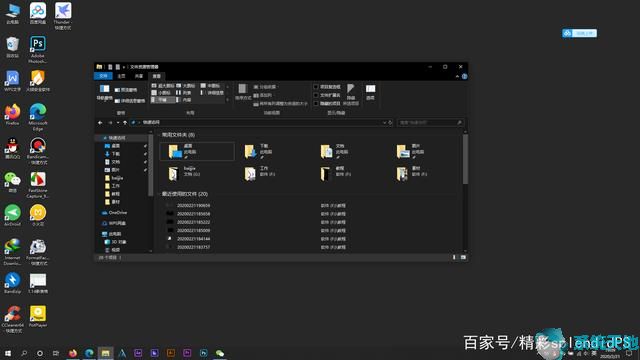This screenshot has height=360, width=640.
Task: Open the folder Options ribbon button
Action: (370, 92)
